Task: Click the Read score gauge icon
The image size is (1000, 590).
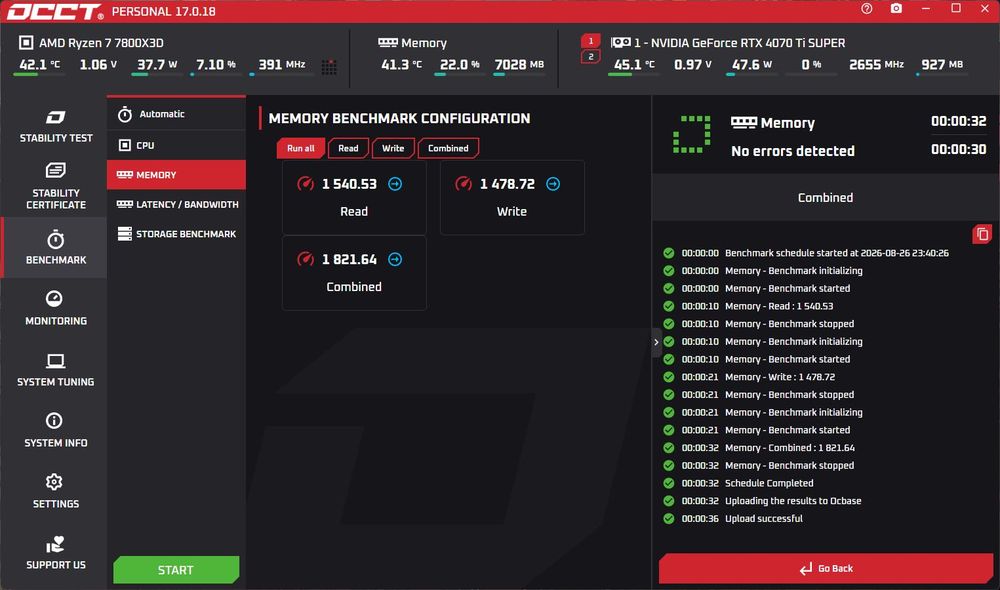Action: pos(305,184)
